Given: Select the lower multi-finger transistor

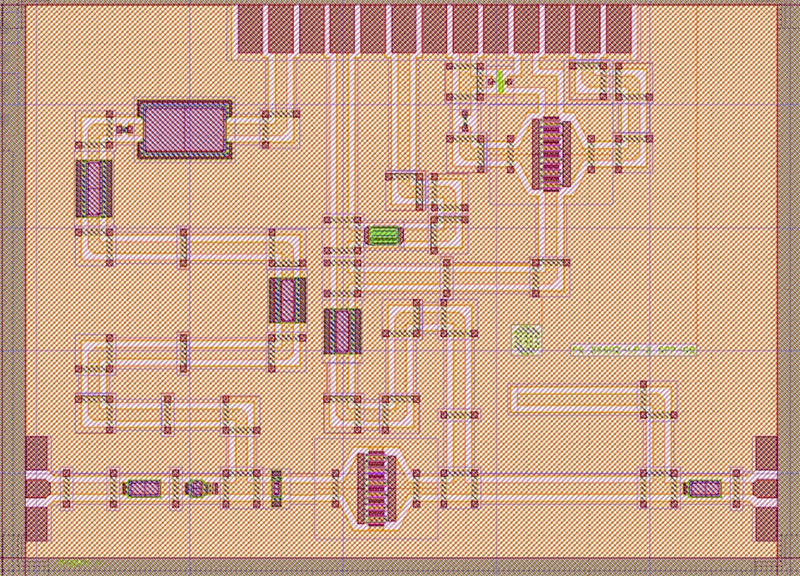Looking at the screenshot, I should click(x=376, y=488).
